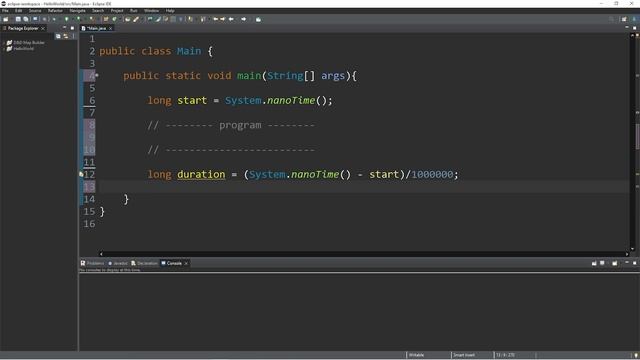Screen dimensions: 640x360
Task: Click the New file toolbar icon
Action: pos(5,19)
